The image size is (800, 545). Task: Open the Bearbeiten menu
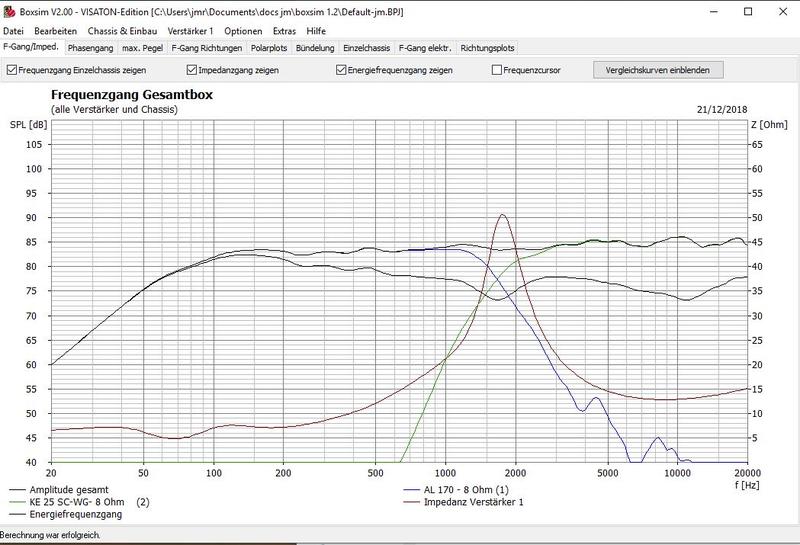pyautogui.click(x=56, y=31)
